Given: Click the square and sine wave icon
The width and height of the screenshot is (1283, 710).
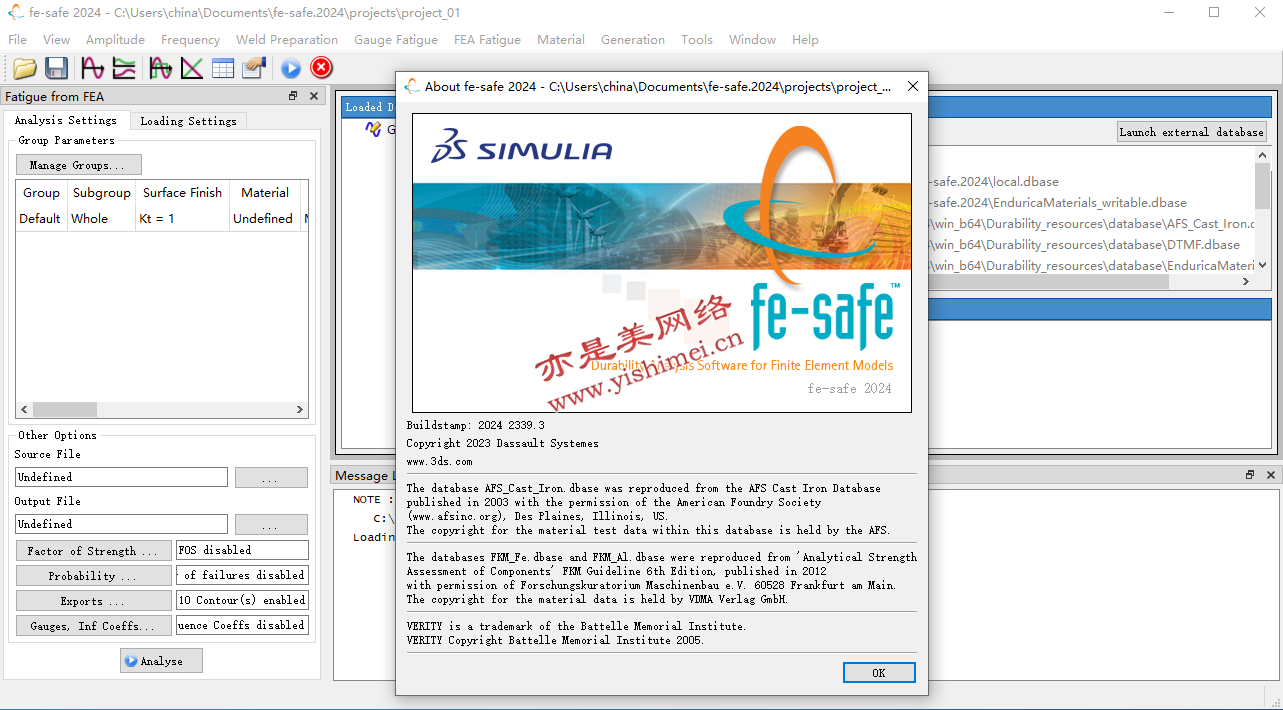Looking at the screenshot, I should click(x=160, y=68).
